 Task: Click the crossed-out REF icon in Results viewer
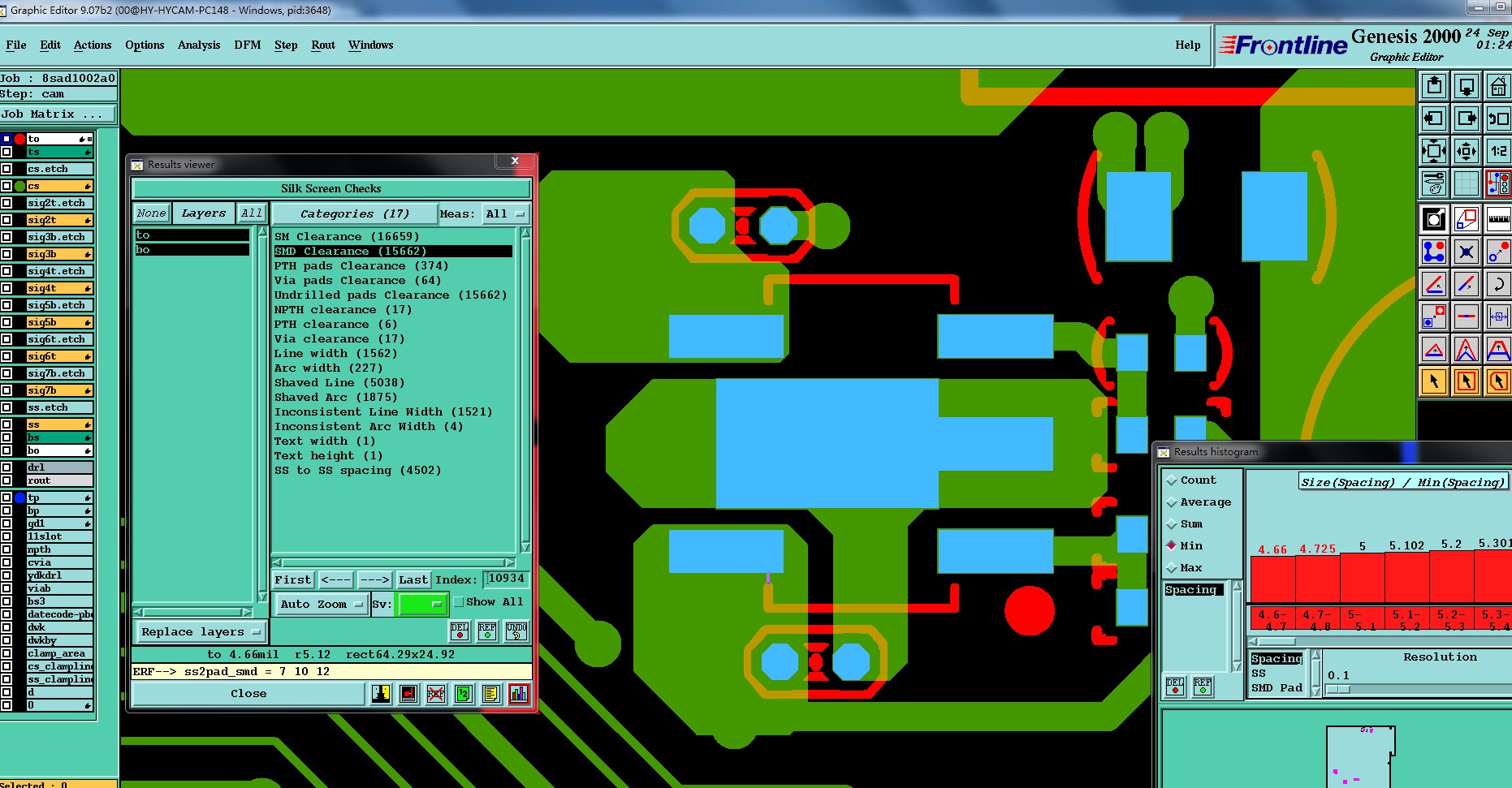point(436,694)
